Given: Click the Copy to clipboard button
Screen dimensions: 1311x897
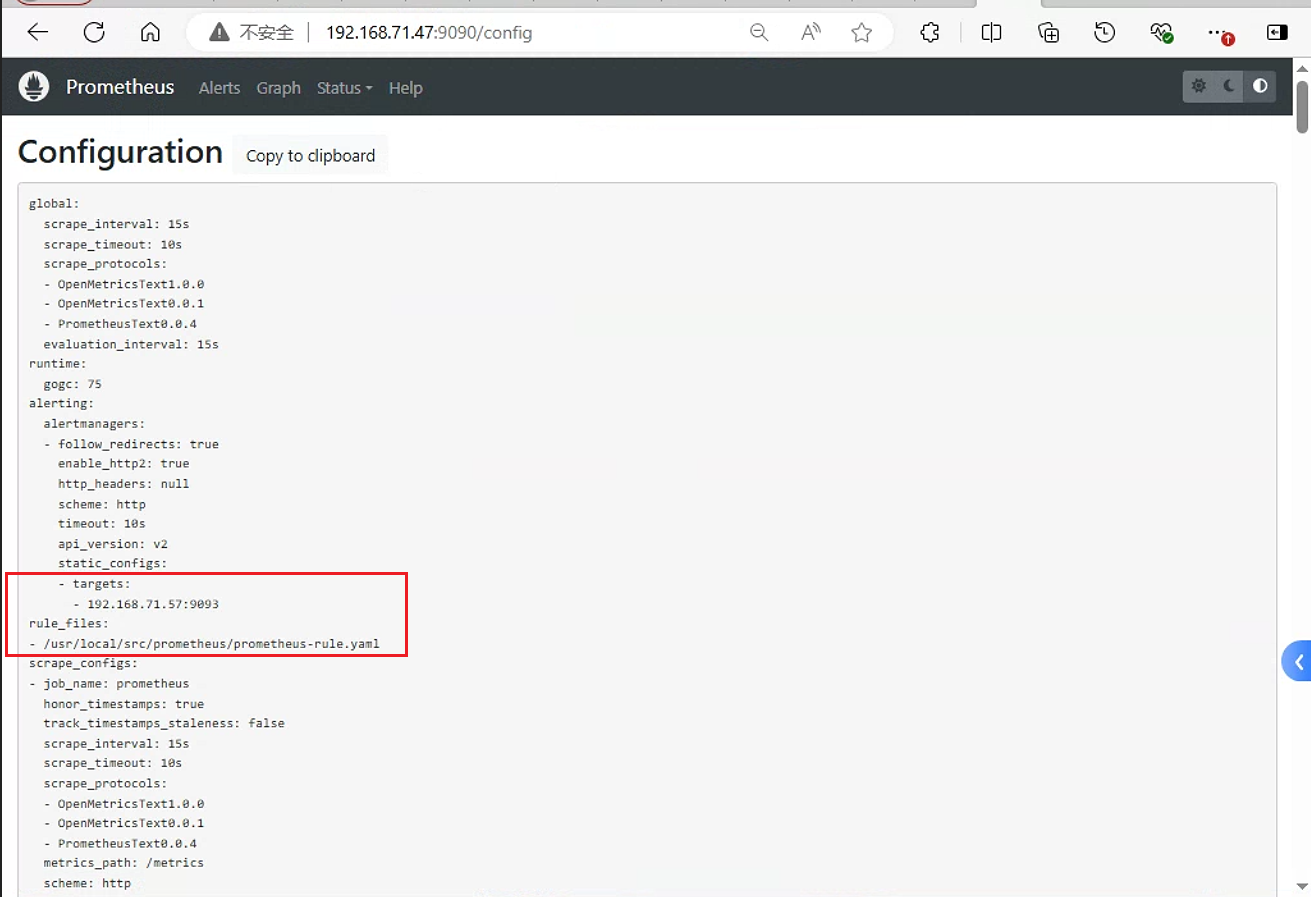Looking at the screenshot, I should [x=310, y=155].
